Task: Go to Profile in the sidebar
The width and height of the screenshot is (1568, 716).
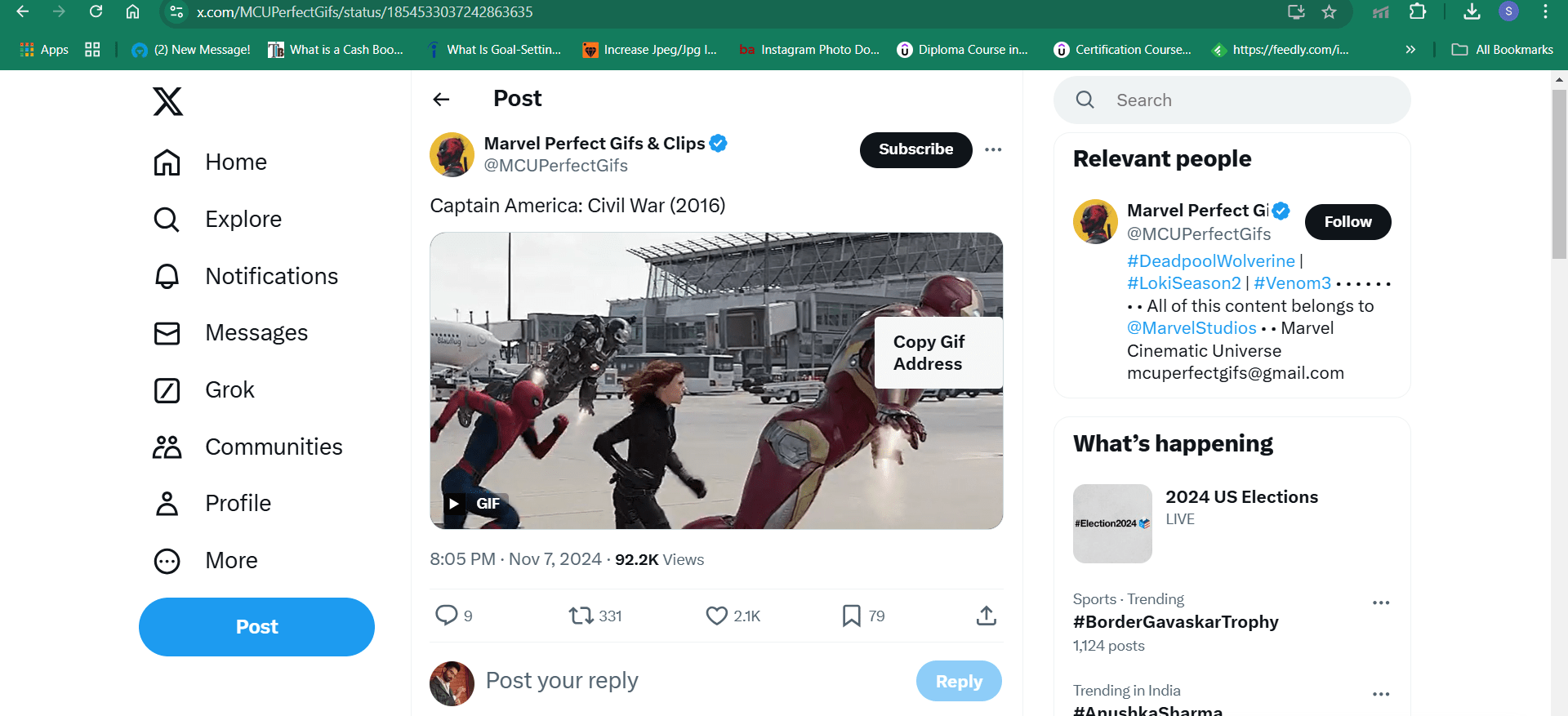Action: pyautogui.click(x=212, y=503)
